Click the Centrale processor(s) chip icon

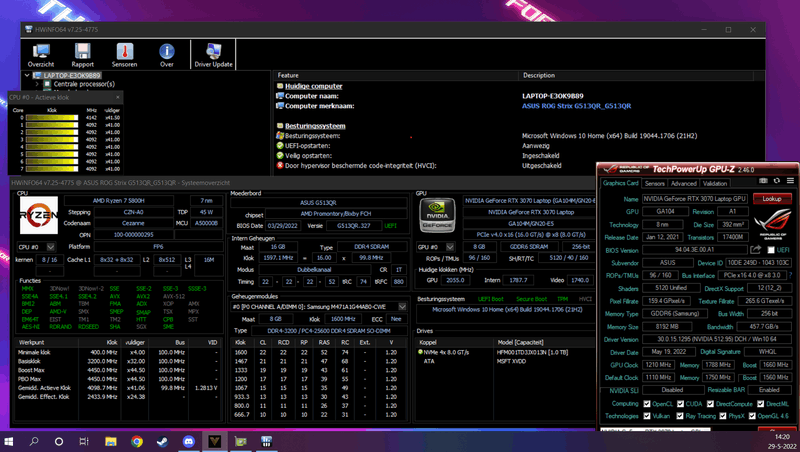47,84
